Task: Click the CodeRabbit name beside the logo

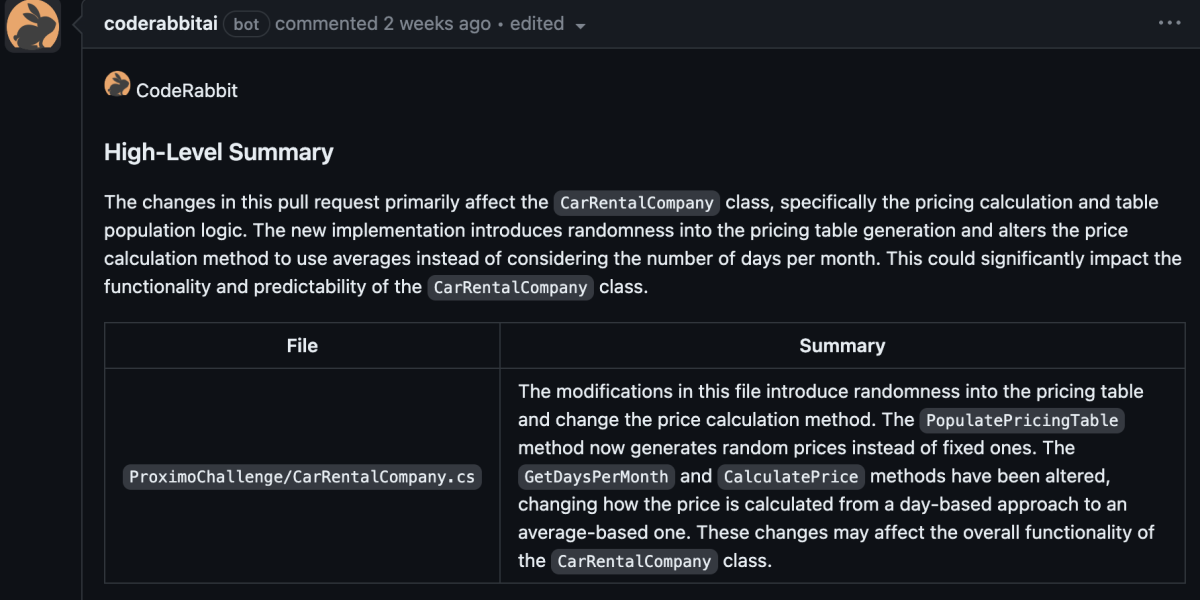Action: point(187,90)
